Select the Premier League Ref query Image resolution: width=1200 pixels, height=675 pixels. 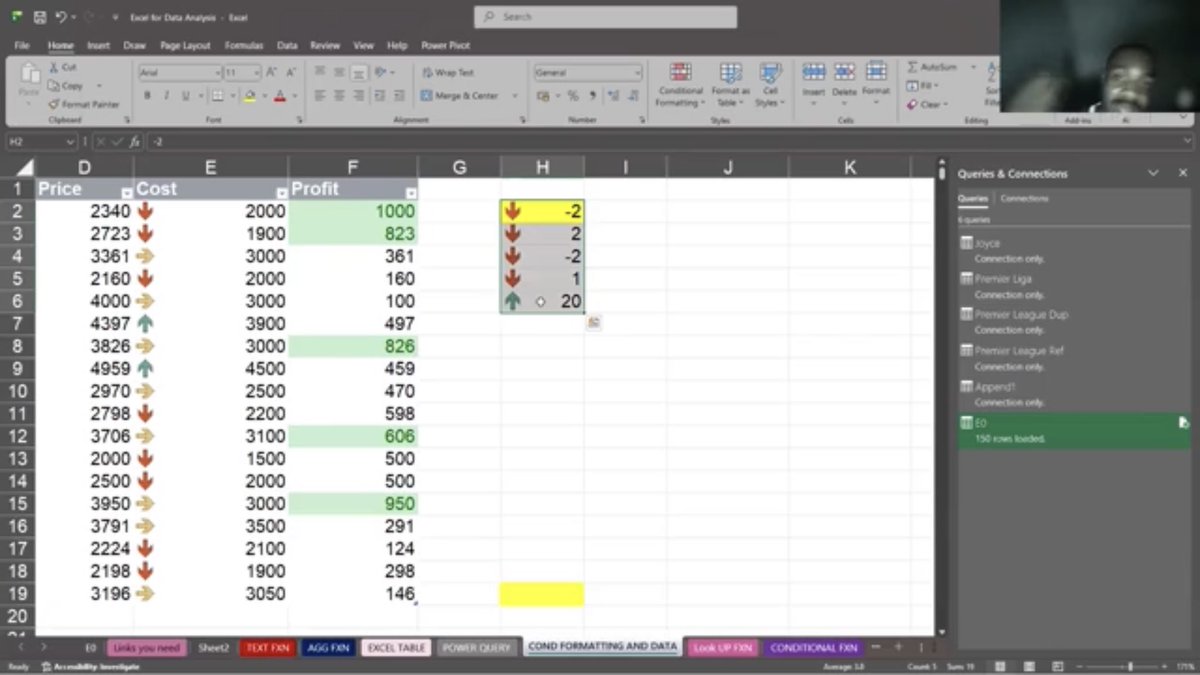point(1074,358)
